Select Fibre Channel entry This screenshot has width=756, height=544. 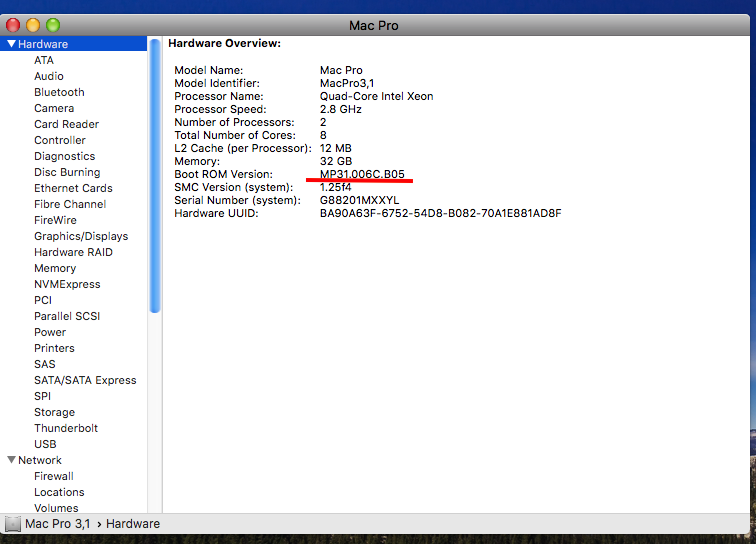tap(70, 204)
